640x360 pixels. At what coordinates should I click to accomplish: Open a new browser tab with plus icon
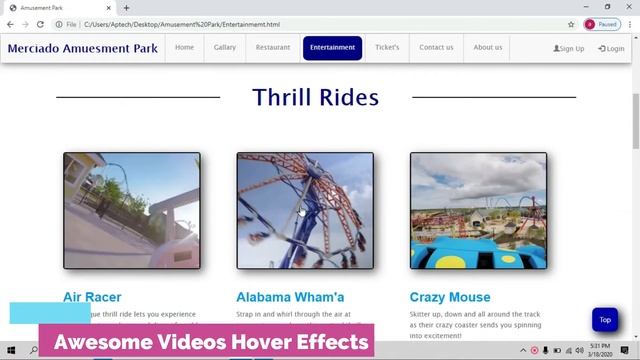[x=126, y=8]
